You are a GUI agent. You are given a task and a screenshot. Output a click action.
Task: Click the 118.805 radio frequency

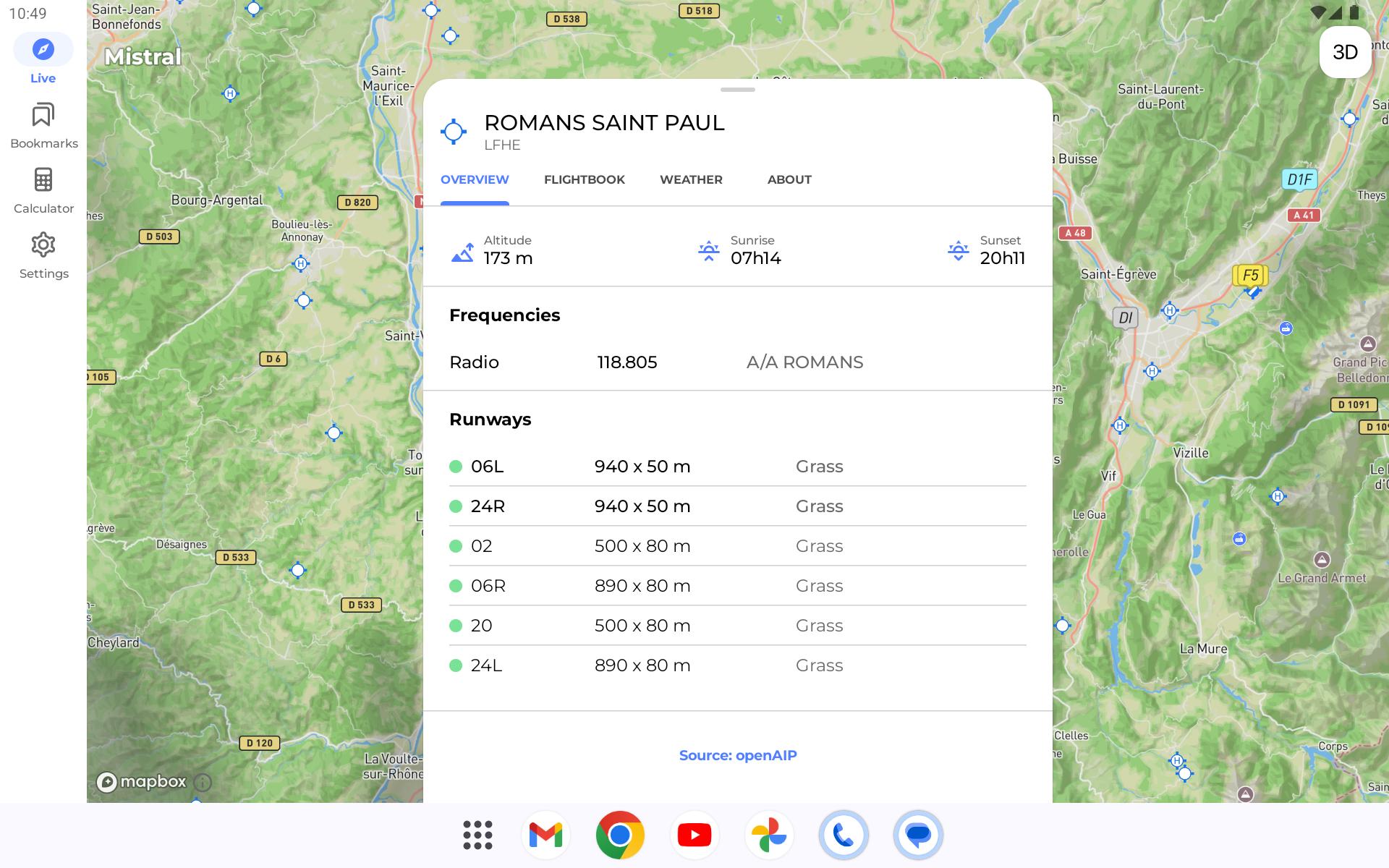pos(627,362)
